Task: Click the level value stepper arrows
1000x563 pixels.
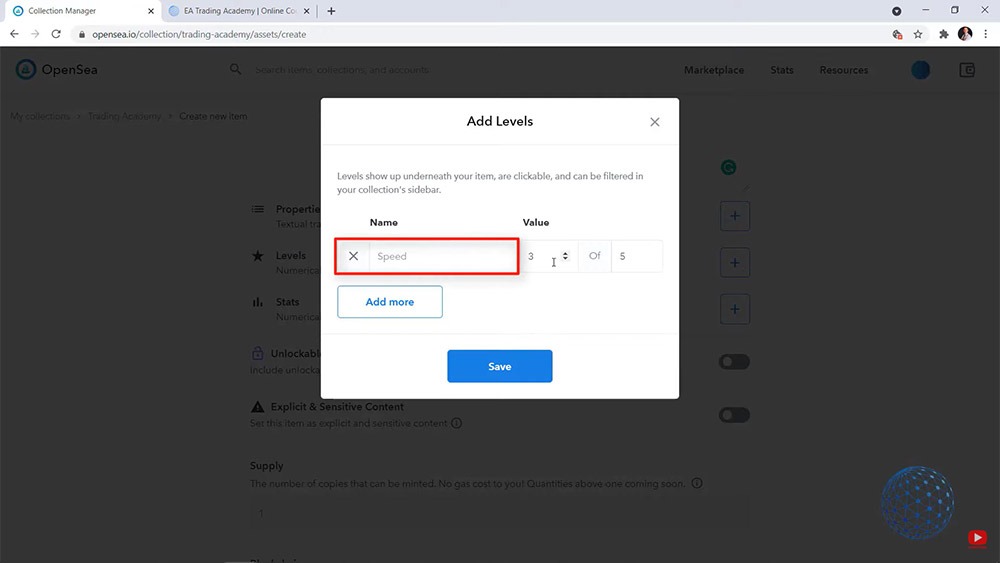Action: pos(565,256)
